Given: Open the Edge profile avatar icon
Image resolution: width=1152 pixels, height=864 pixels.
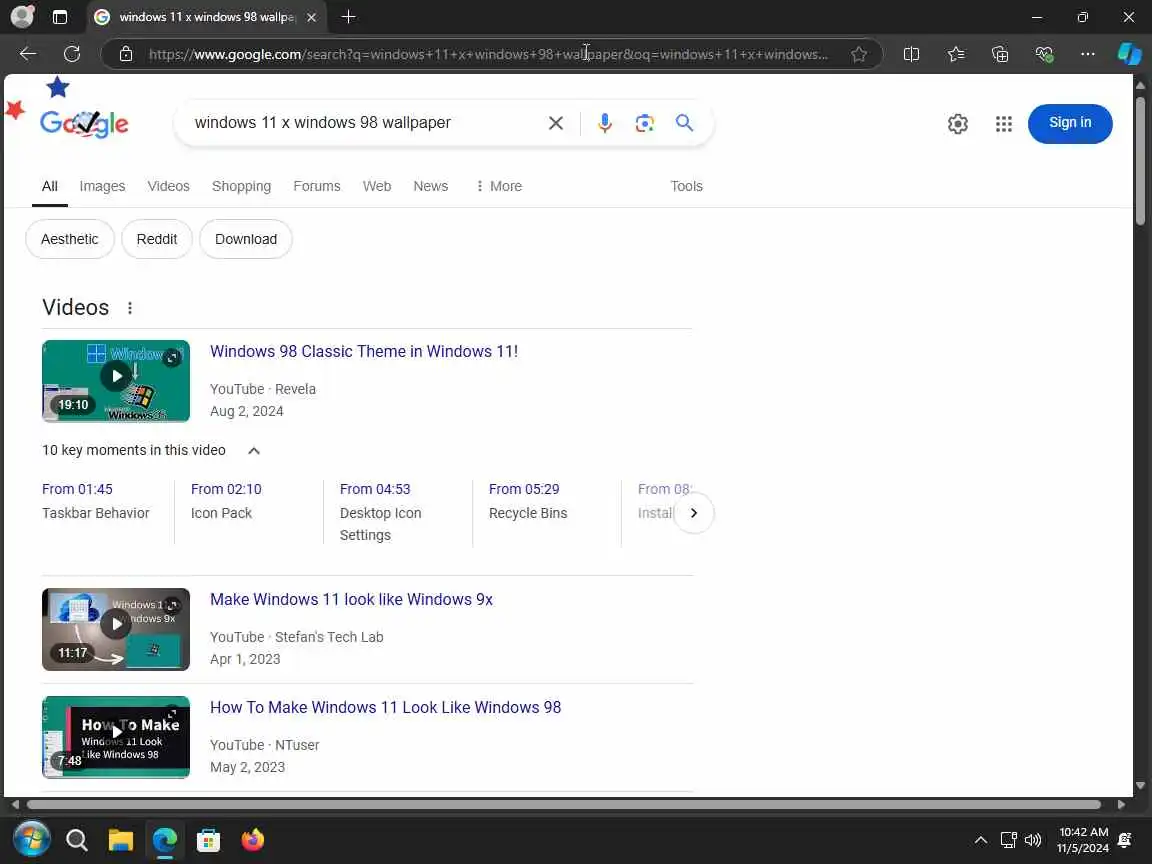Looking at the screenshot, I should 22,16.
